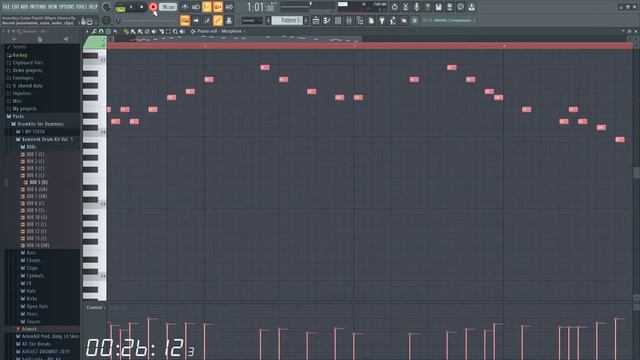Image resolution: width=640 pixels, height=360 pixels.
Task: Open the VIEW menu
Action: point(53,7)
